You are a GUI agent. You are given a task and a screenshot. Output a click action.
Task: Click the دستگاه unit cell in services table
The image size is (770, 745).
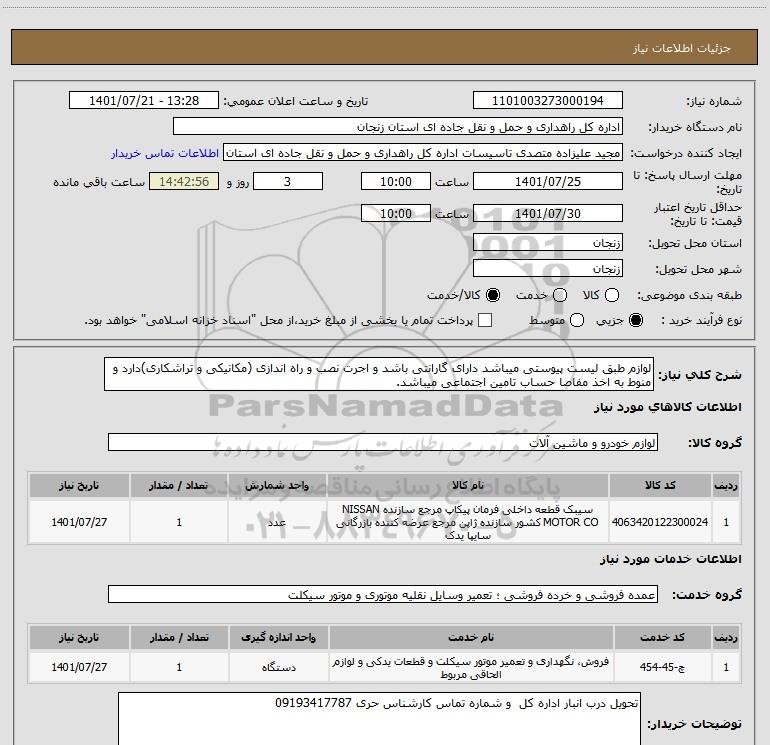point(278,667)
